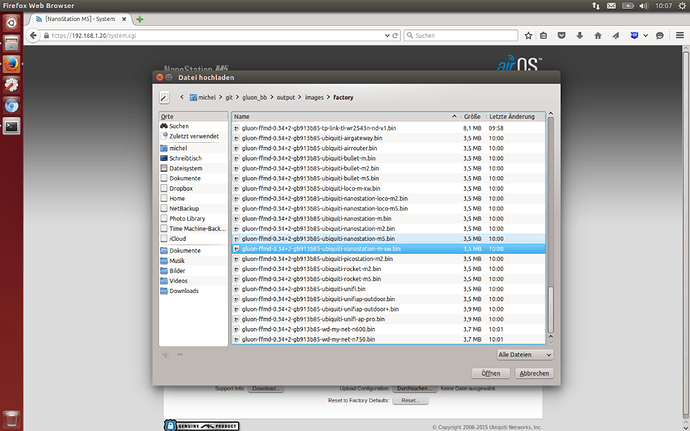The image size is (690, 431).
Task: Select file ubiquiti-nanostation-m-xw.bin
Action: click(x=389, y=249)
